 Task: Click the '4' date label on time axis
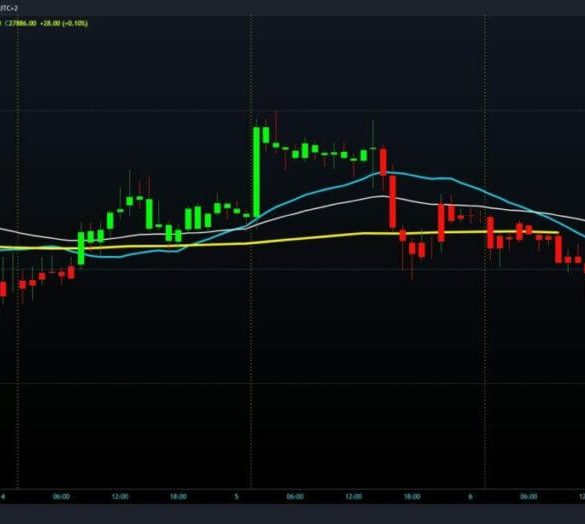click(x=3, y=496)
